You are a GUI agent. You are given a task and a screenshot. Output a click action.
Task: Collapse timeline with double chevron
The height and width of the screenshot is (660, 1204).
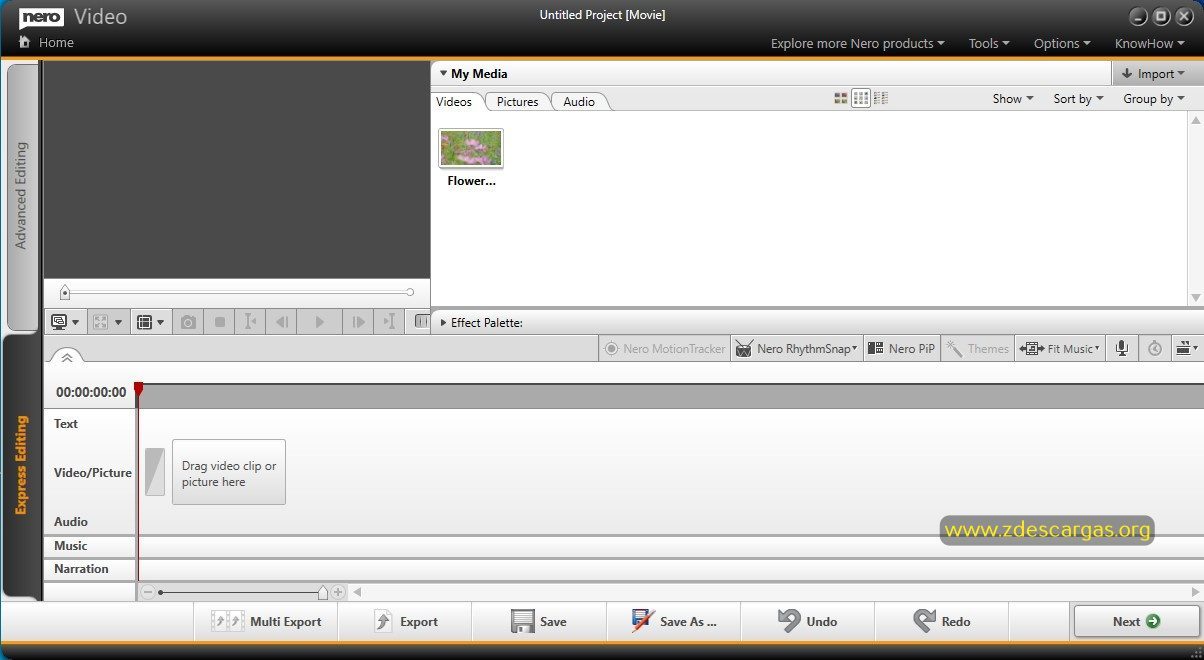coord(66,357)
